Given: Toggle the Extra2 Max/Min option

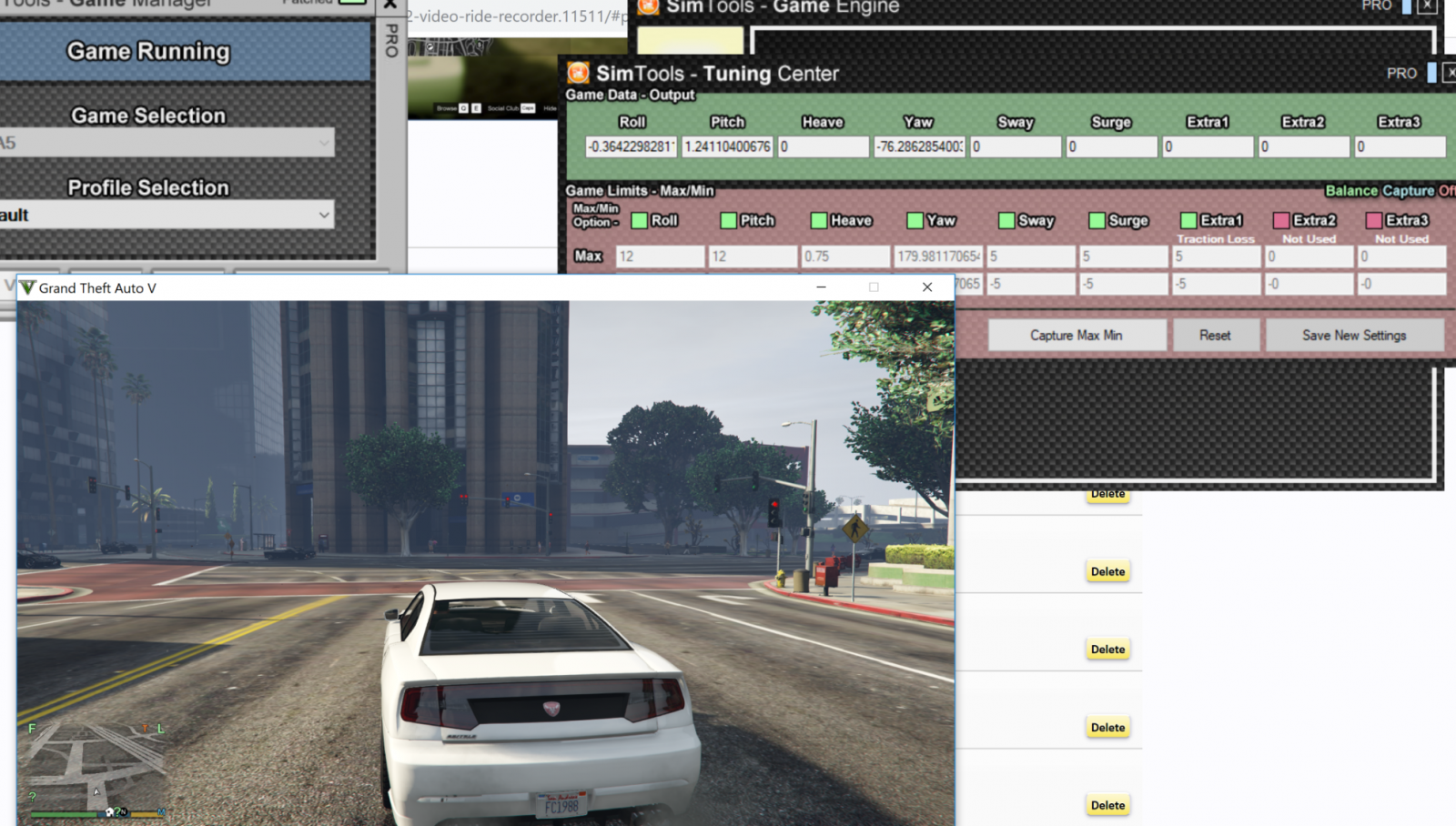Looking at the screenshot, I should (1280, 220).
